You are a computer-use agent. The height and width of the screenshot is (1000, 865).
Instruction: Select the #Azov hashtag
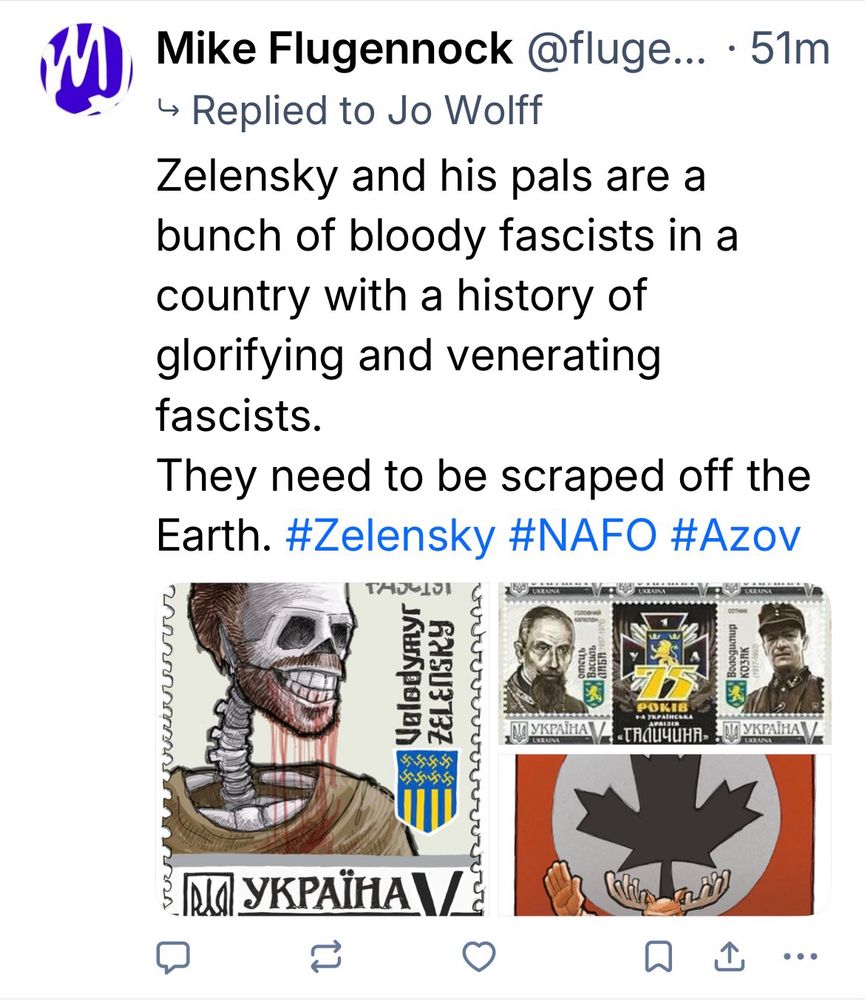(736, 534)
